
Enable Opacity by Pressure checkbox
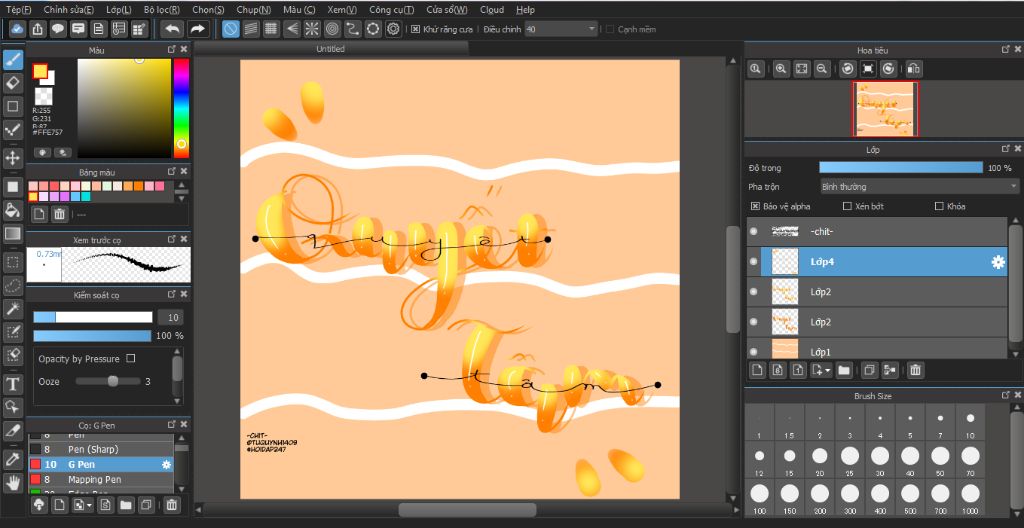(x=131, y=359)
